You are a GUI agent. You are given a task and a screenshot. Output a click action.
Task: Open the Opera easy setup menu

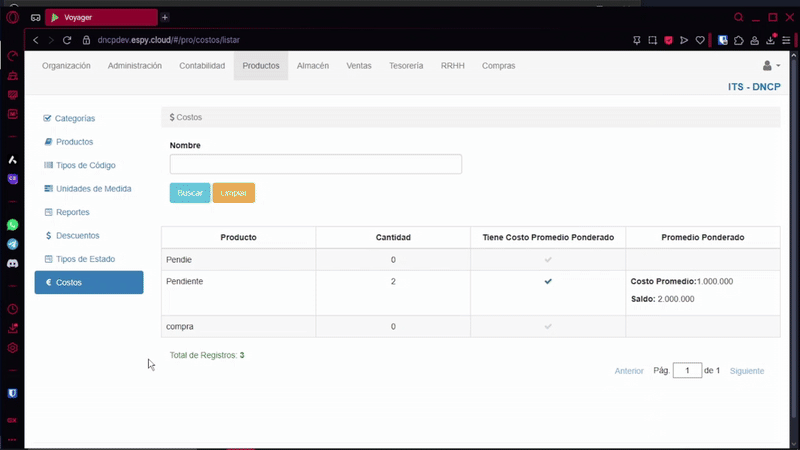[x=786, y=40]
